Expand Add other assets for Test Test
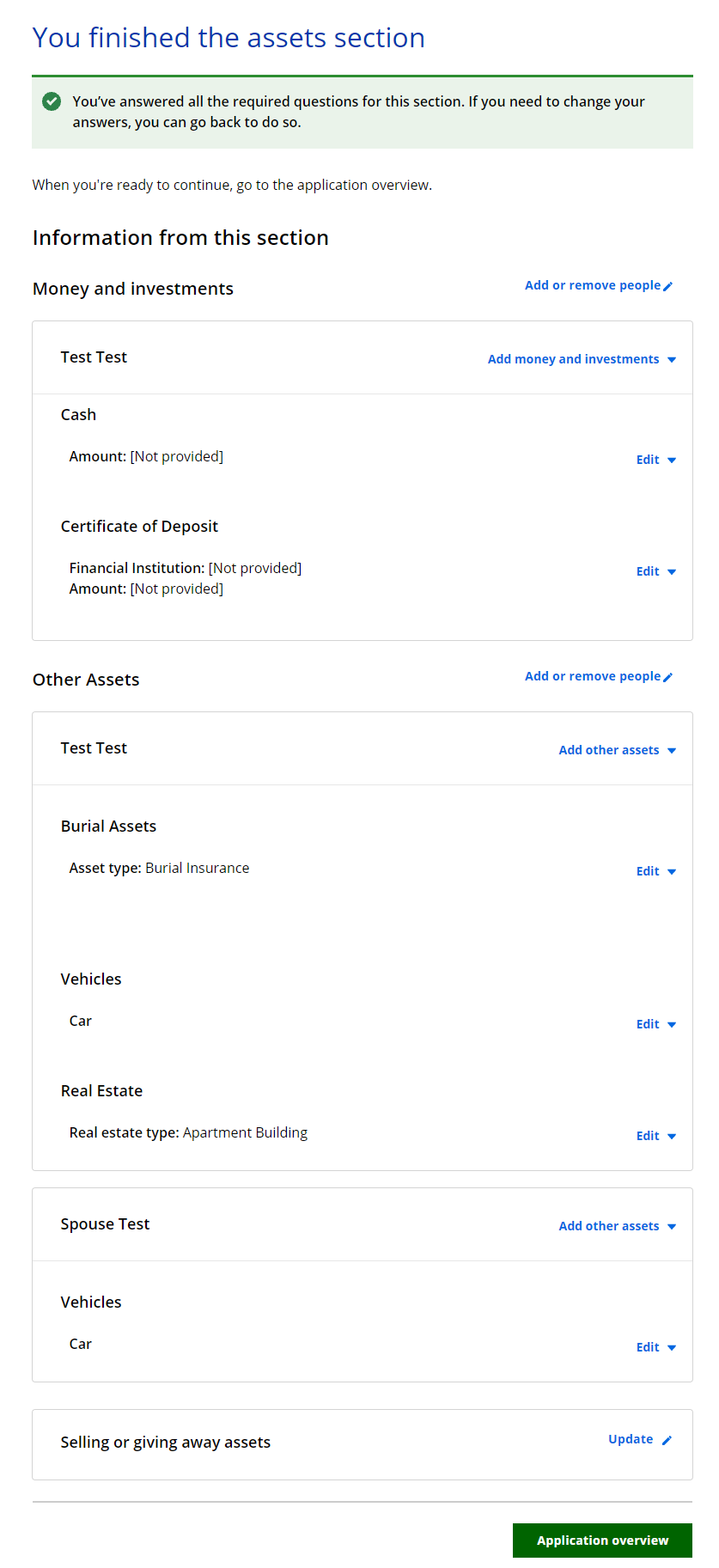This screenshot has width=719, height=1568. tap(617, 750)
